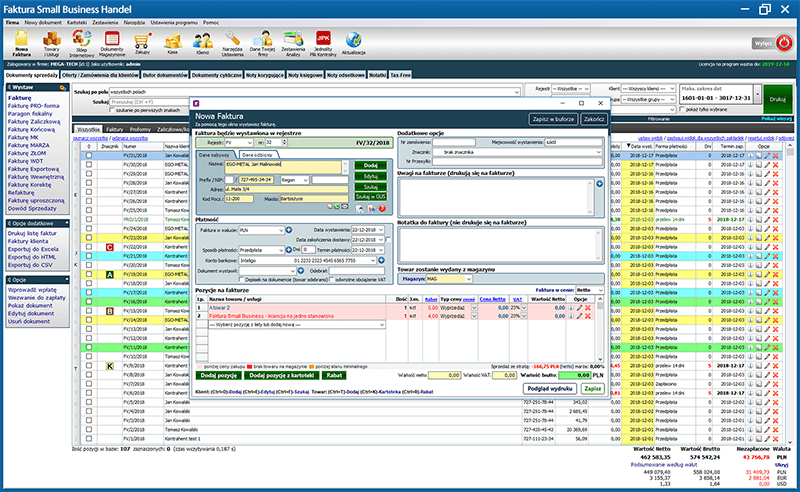Click the nr stepper up arrow
800x492 pixels.
(285, 140)
